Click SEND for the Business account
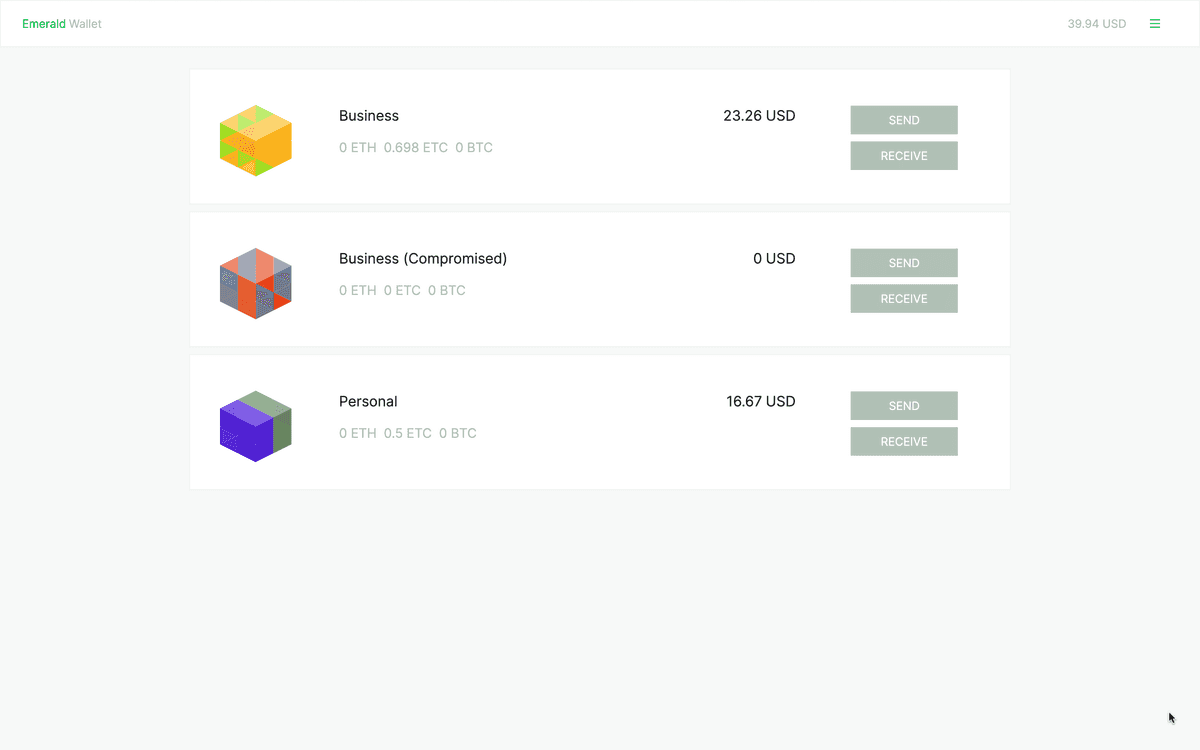The height and width of the screenshot is (750, 1200). pyautogui.click(x=903, y=119)
